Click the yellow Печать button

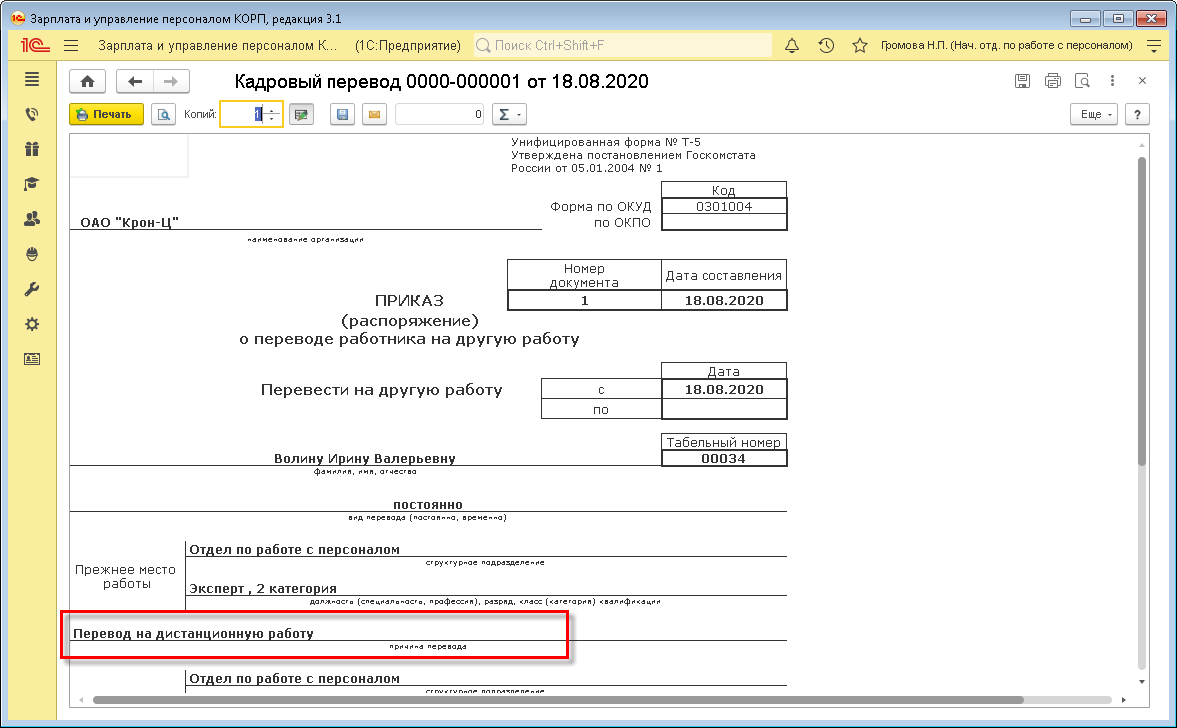(107, 114)
